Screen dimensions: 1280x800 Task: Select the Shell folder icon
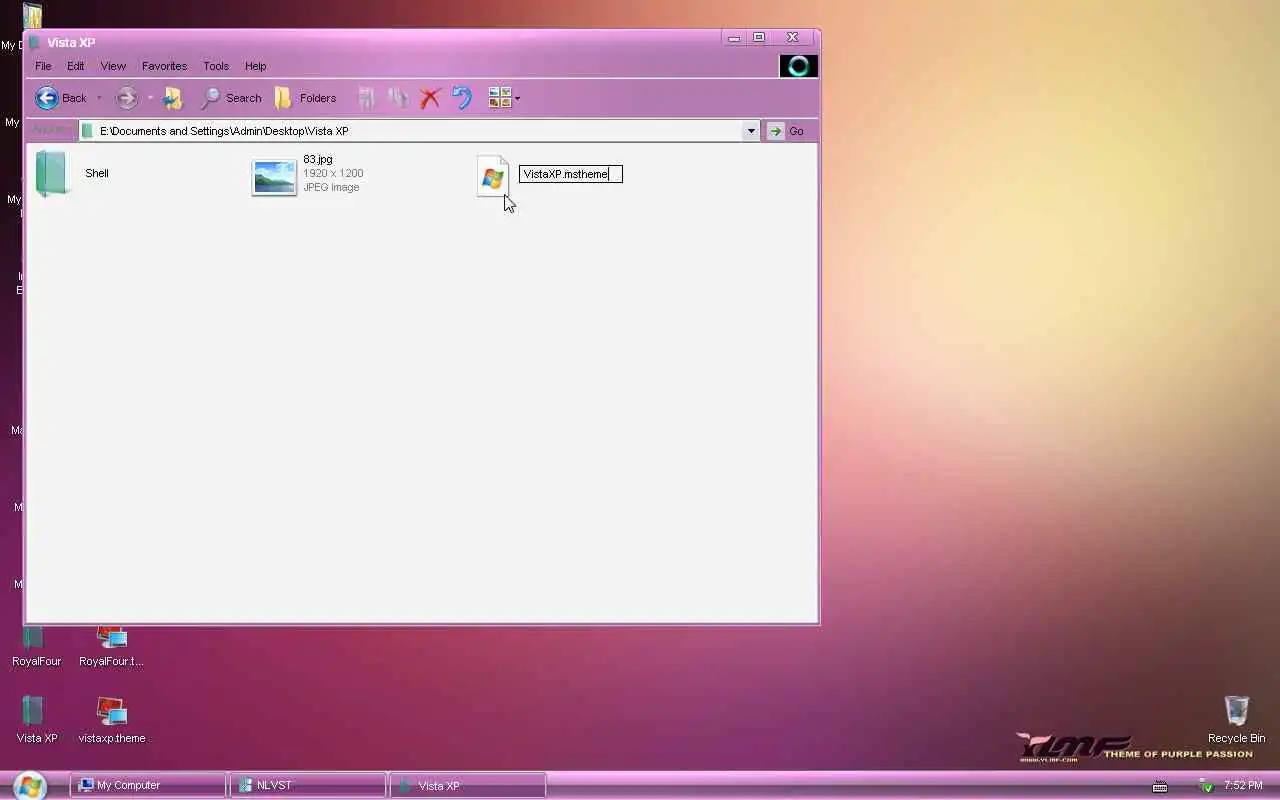52,173
